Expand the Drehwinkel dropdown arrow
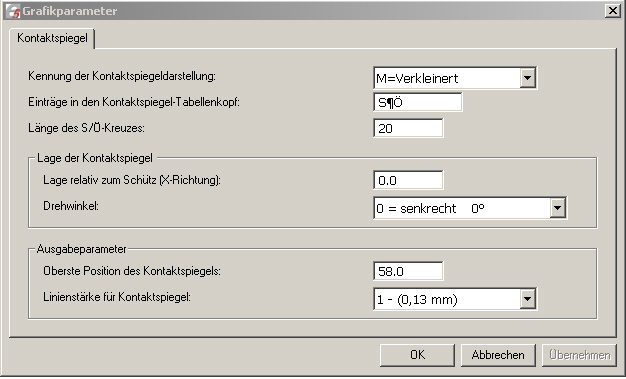The width and height of the screenshot is (626, 379). (x=557, y=208)
